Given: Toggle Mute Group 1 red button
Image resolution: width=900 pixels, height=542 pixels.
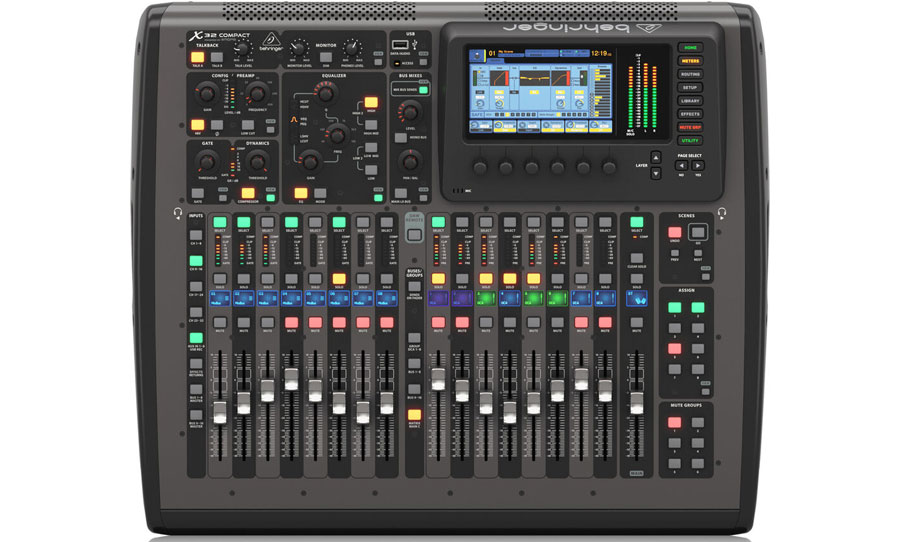Looking at the screenshot, I should tap(674, 423).
